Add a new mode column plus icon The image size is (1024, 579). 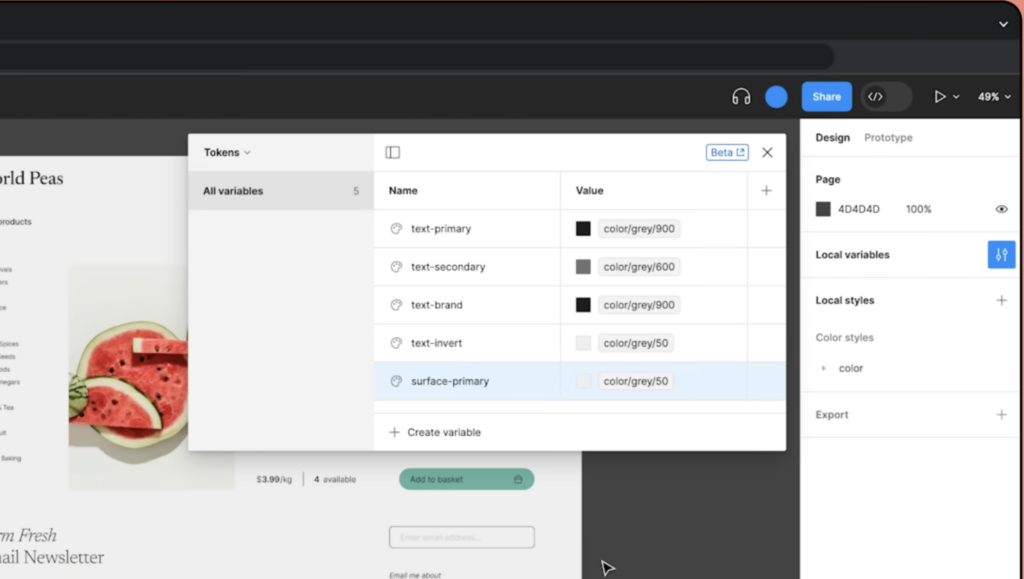click(x=766, y=191)
